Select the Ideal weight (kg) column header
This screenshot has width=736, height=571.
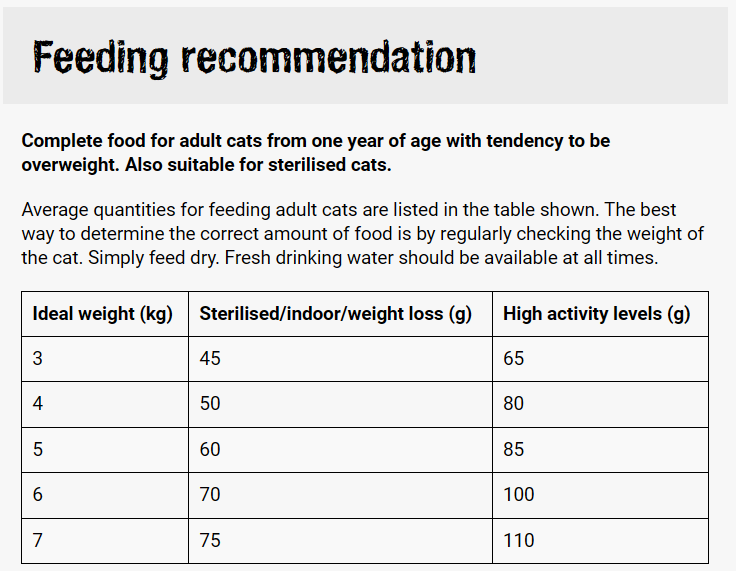pyautogui.click(x=103, y=314)
